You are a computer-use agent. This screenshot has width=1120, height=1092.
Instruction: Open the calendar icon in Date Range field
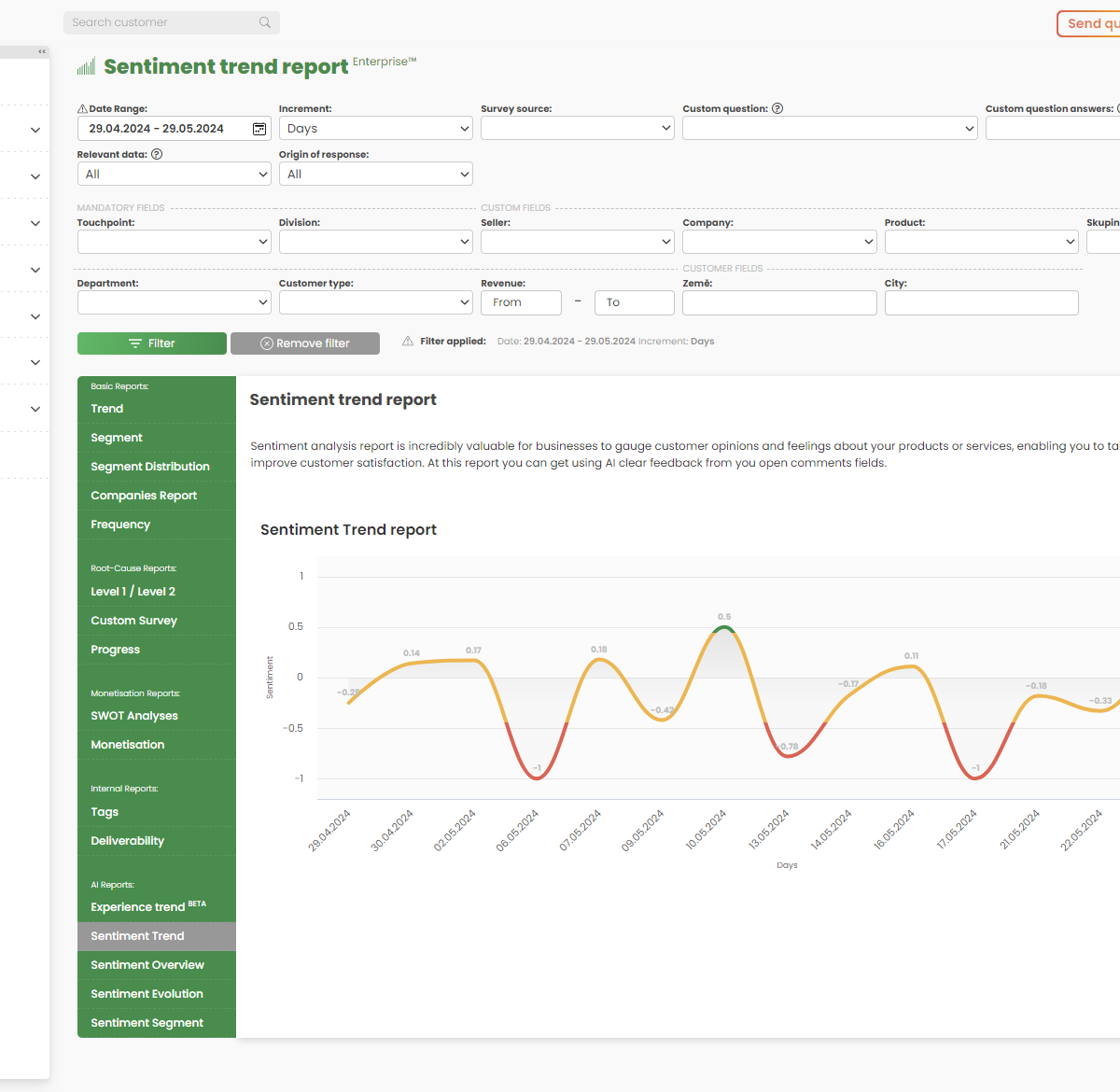point(259,128)
